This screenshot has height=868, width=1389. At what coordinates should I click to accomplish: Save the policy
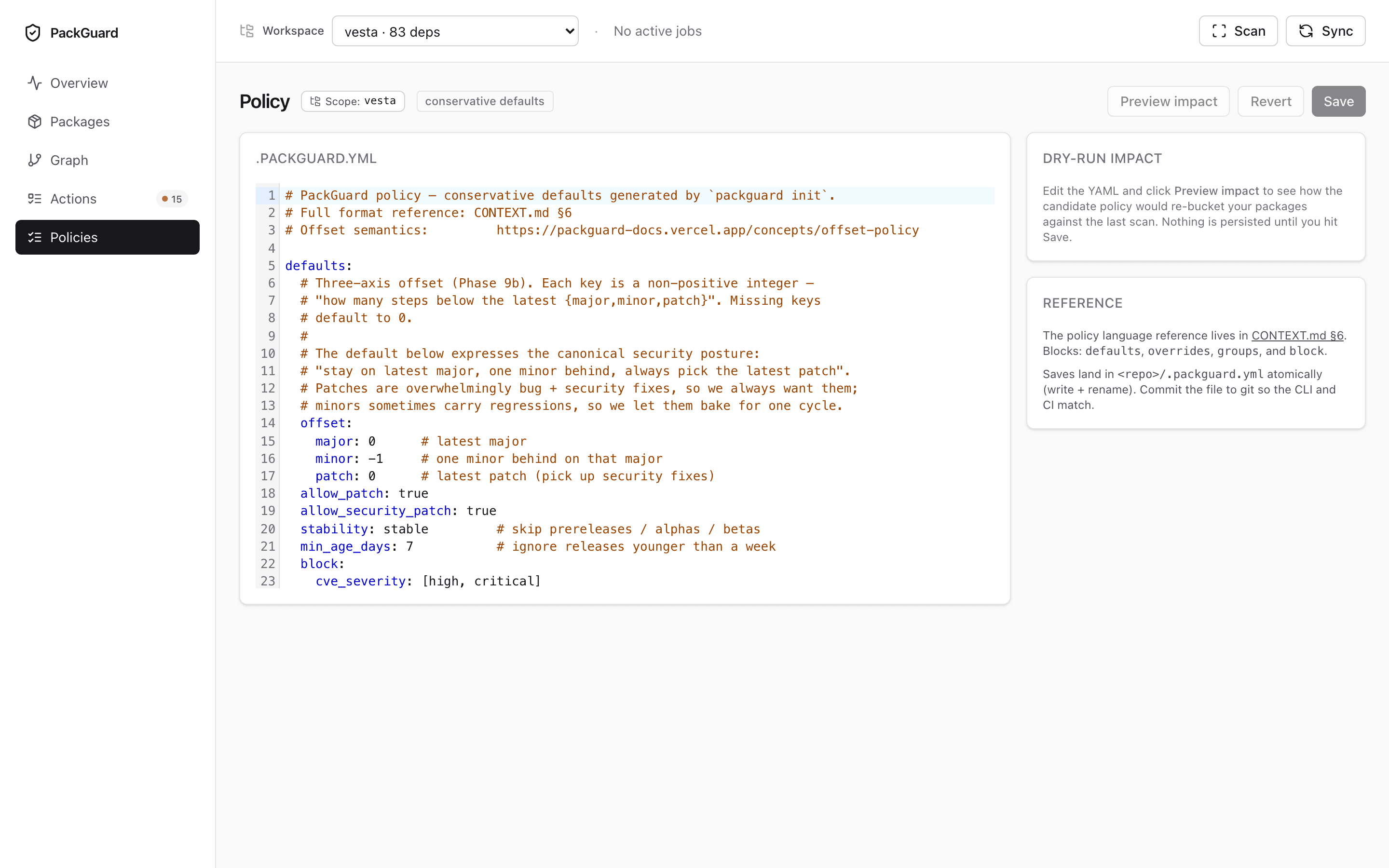(1338, 101)
